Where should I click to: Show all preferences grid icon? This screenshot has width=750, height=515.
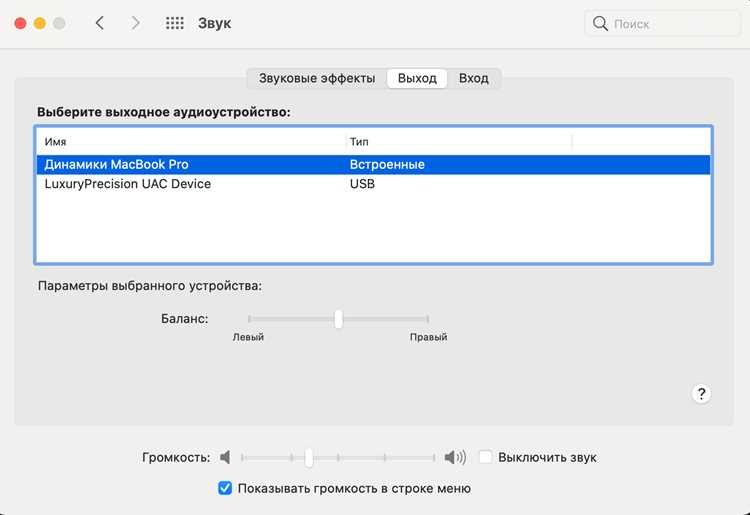tap(175, 23)
